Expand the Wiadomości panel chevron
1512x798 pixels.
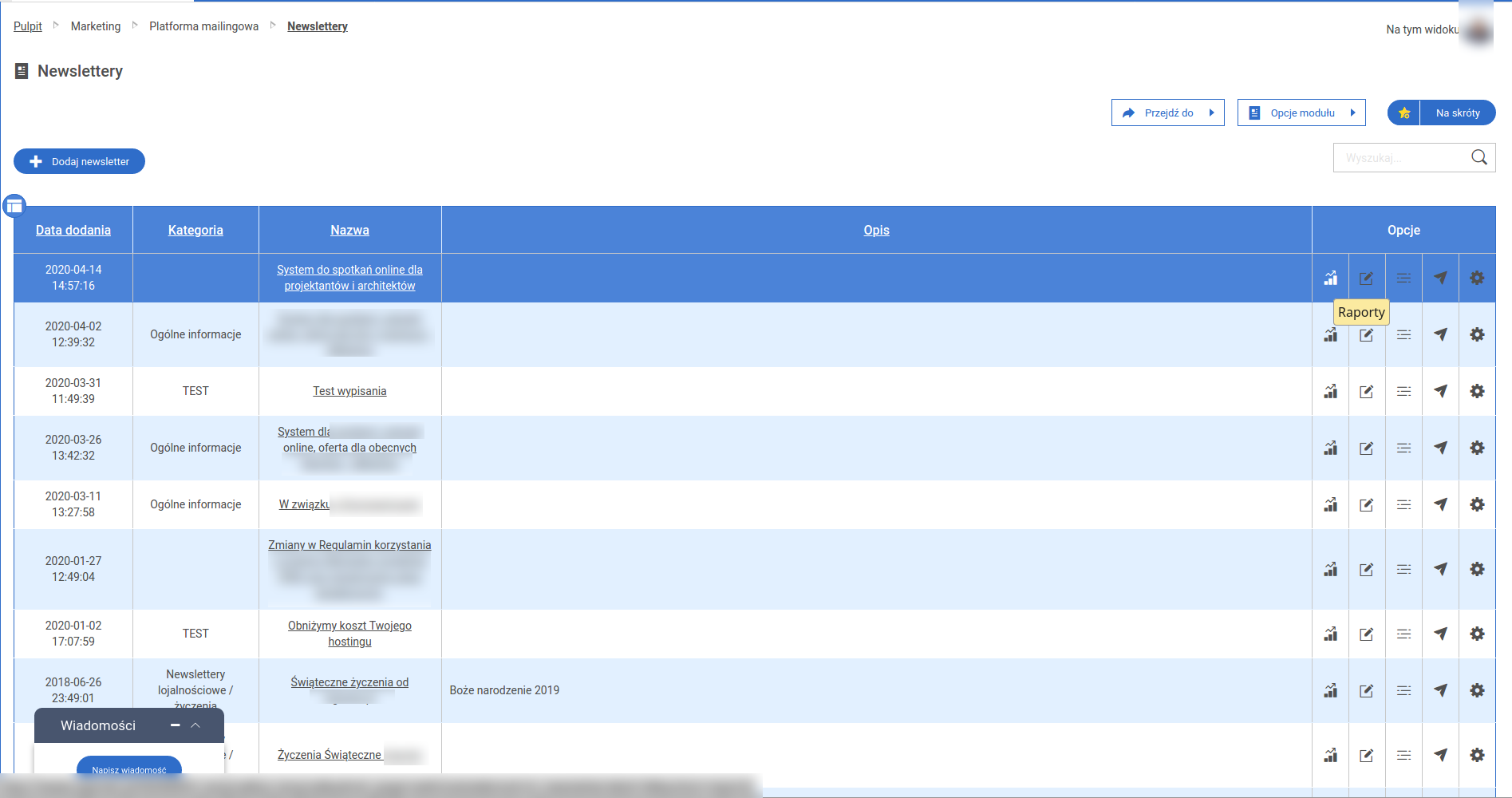pos(195,725)
